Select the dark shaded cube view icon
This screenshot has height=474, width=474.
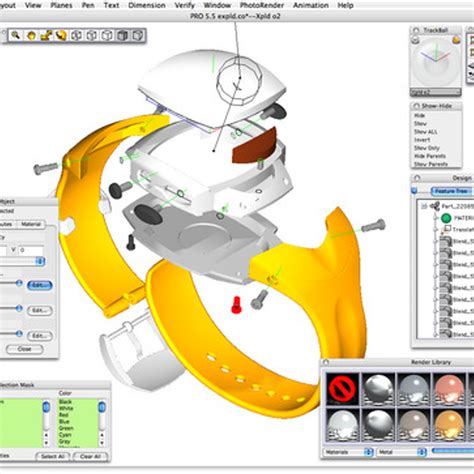pos(123,35)
